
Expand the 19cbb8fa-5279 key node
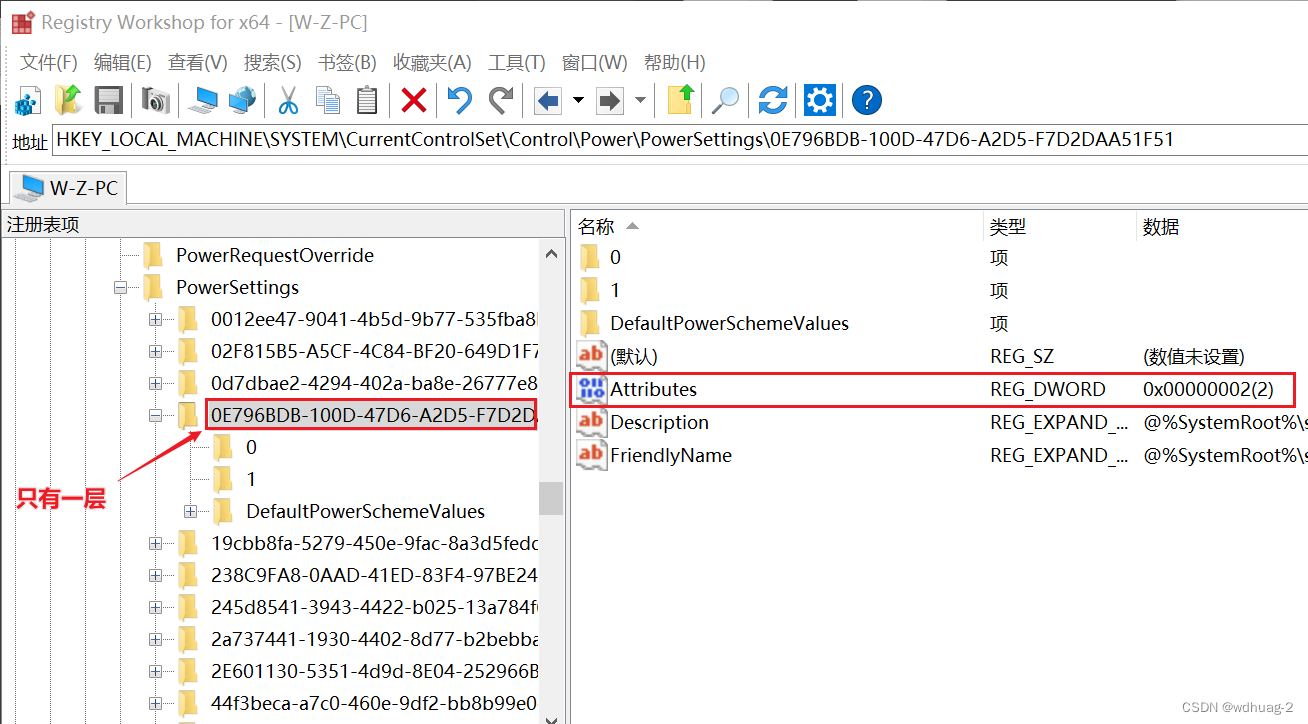(x=155, y=543)
